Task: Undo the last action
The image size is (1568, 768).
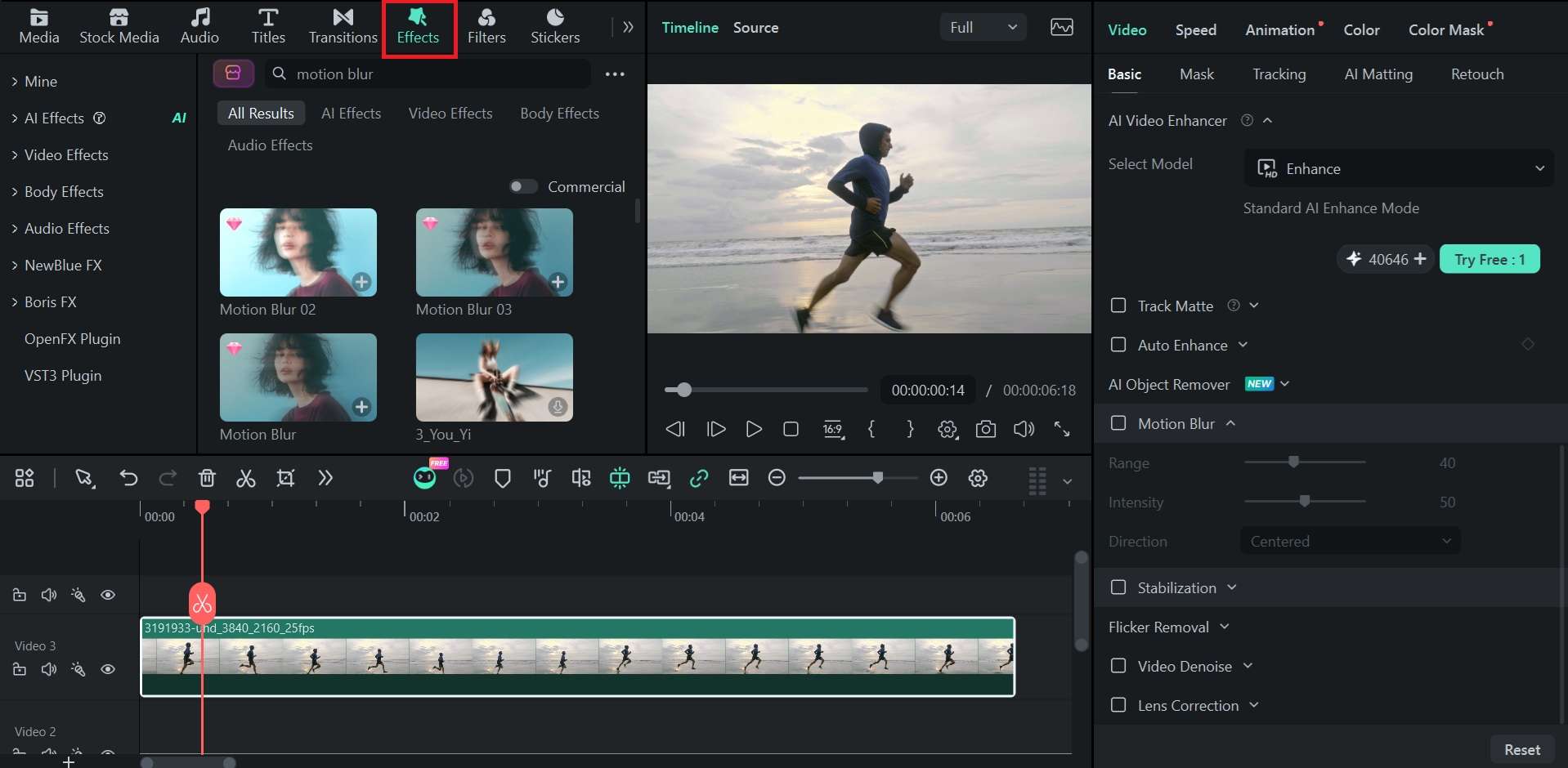Action: tap(128, 479)
